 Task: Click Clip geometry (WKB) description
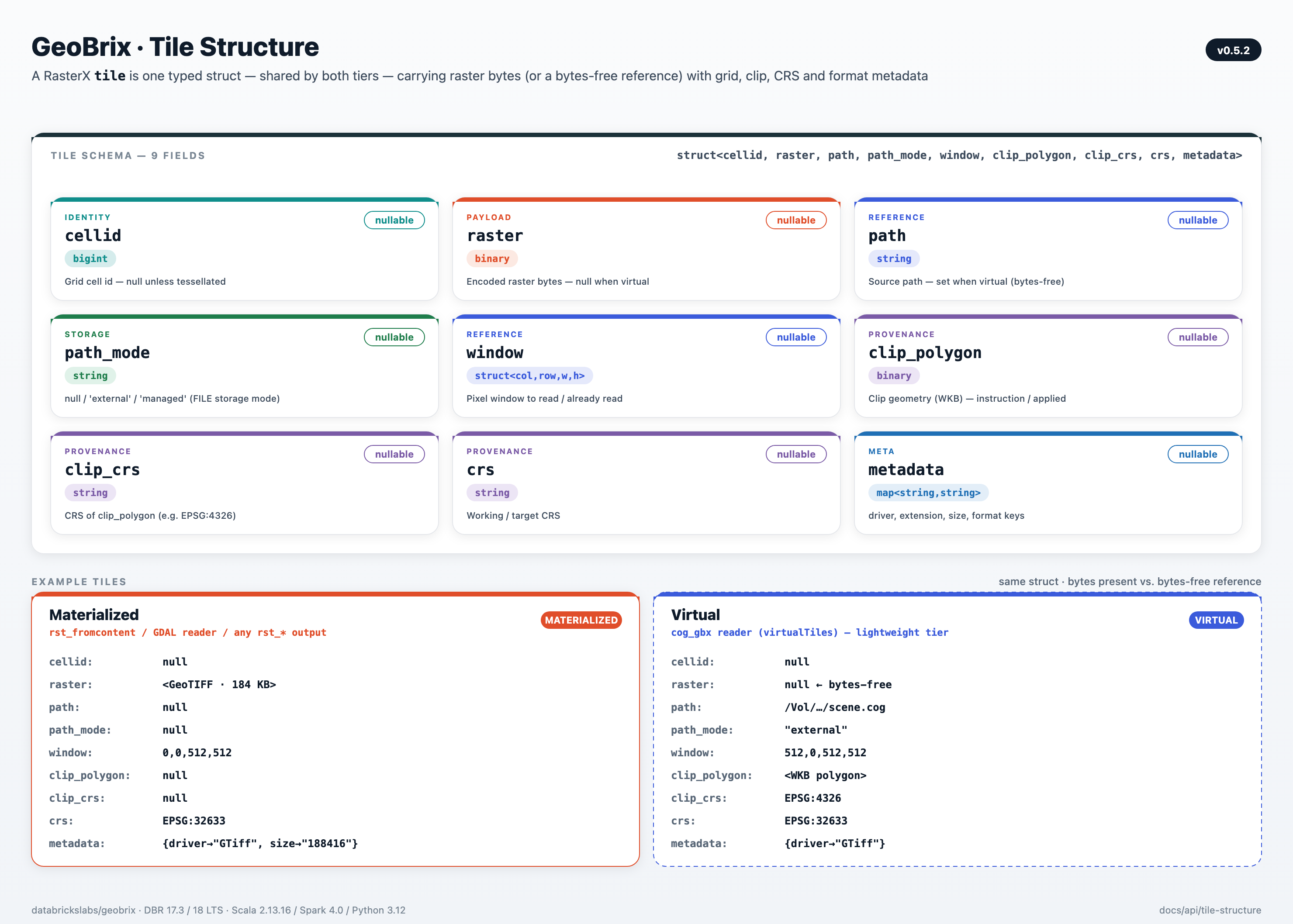tap(967, 398)
